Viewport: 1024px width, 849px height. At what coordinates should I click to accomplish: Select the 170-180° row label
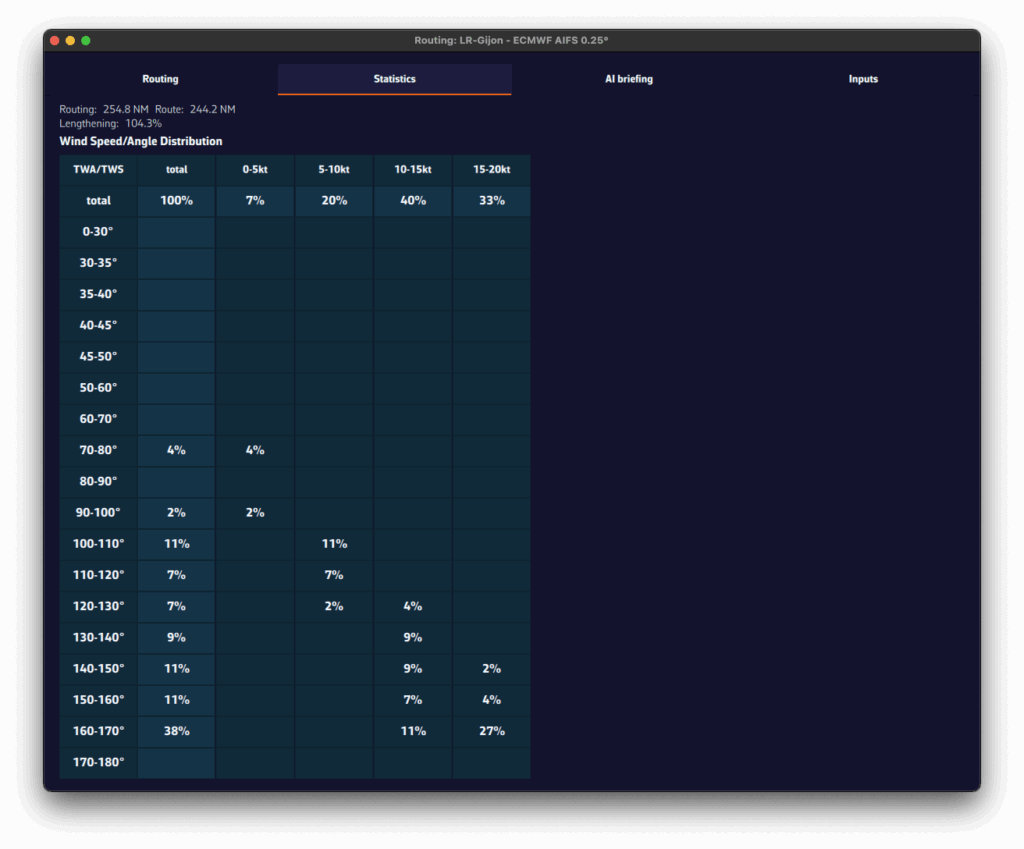click(x=98, y=762)
